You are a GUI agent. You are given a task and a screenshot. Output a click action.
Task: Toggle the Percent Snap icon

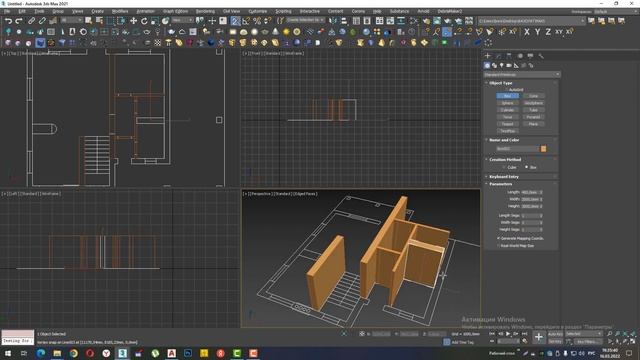click(257, 20)
